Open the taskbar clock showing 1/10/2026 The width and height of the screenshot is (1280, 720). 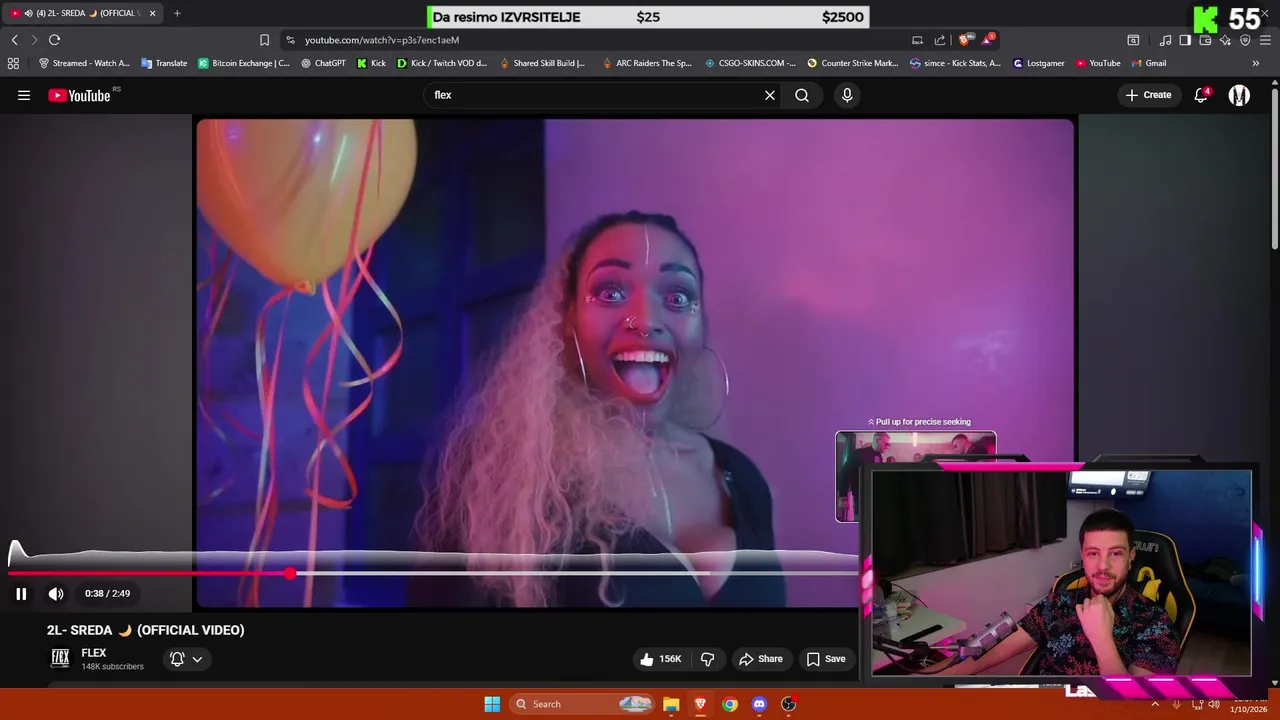coord(1247,704)
